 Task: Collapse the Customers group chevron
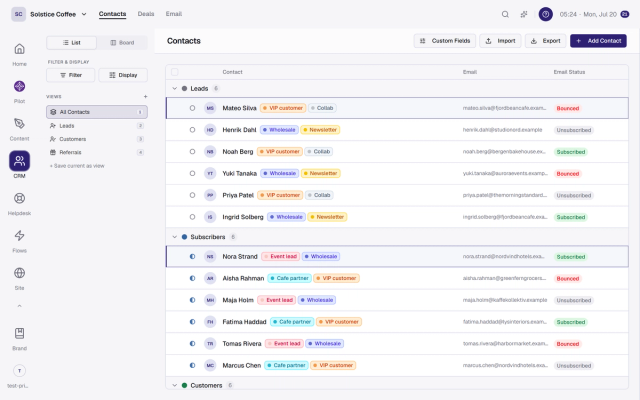click(175, 385)
